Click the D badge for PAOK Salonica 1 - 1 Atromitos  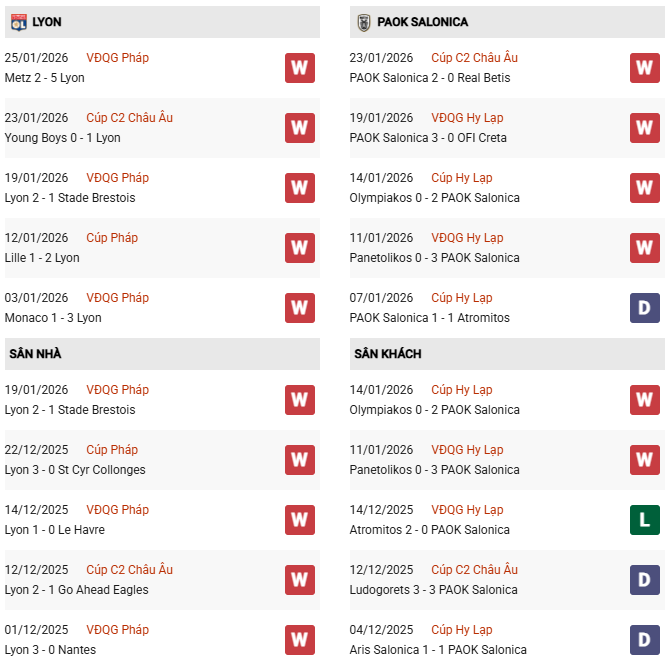tap(644, 308)
